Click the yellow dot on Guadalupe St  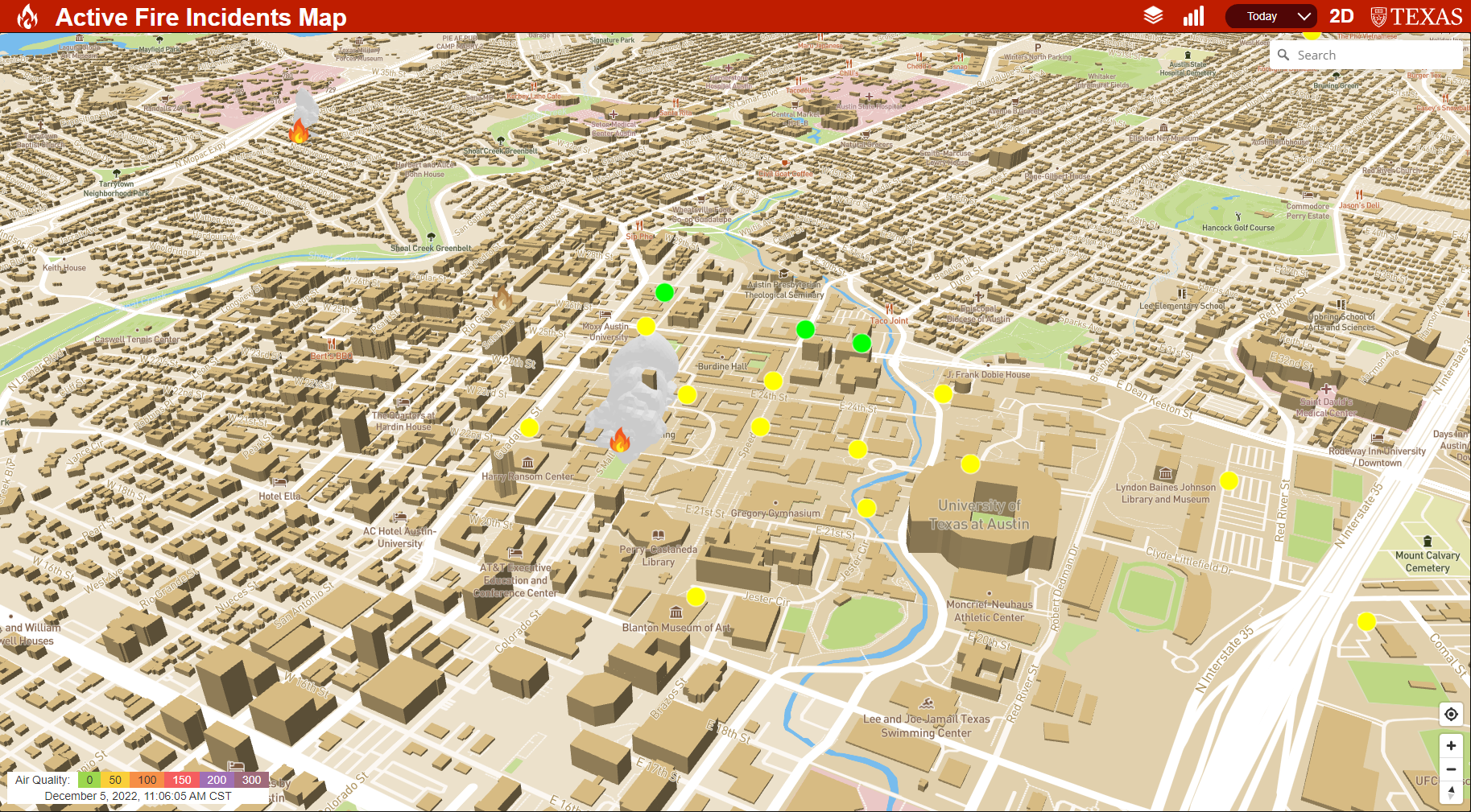coord(529,427)
